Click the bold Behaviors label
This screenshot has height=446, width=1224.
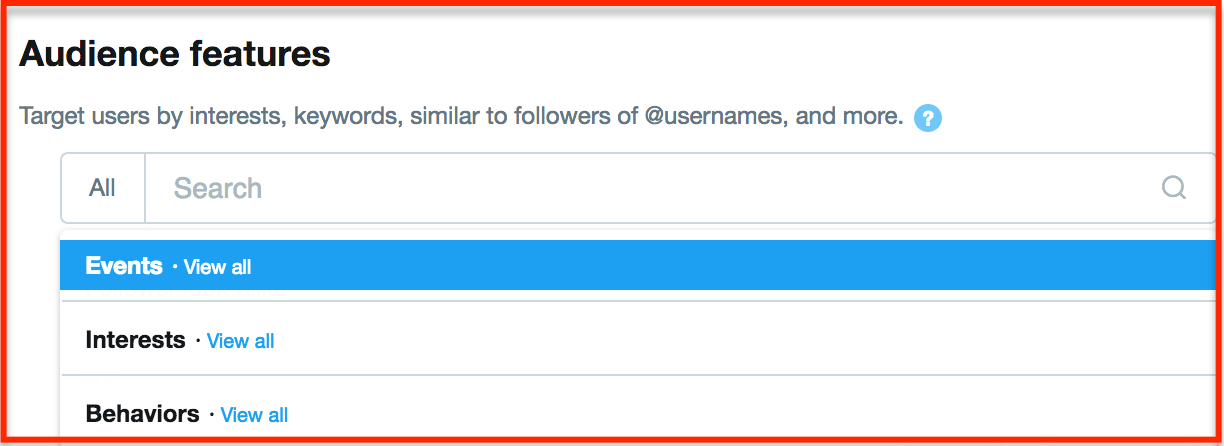pyautogui.click(x=143, y=414)
